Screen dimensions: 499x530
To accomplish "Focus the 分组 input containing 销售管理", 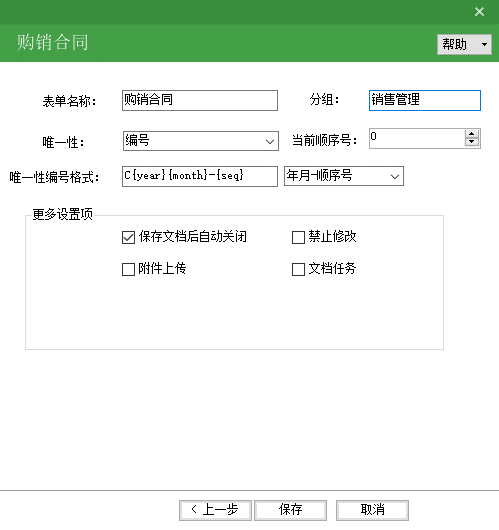I will pos(425,100).
